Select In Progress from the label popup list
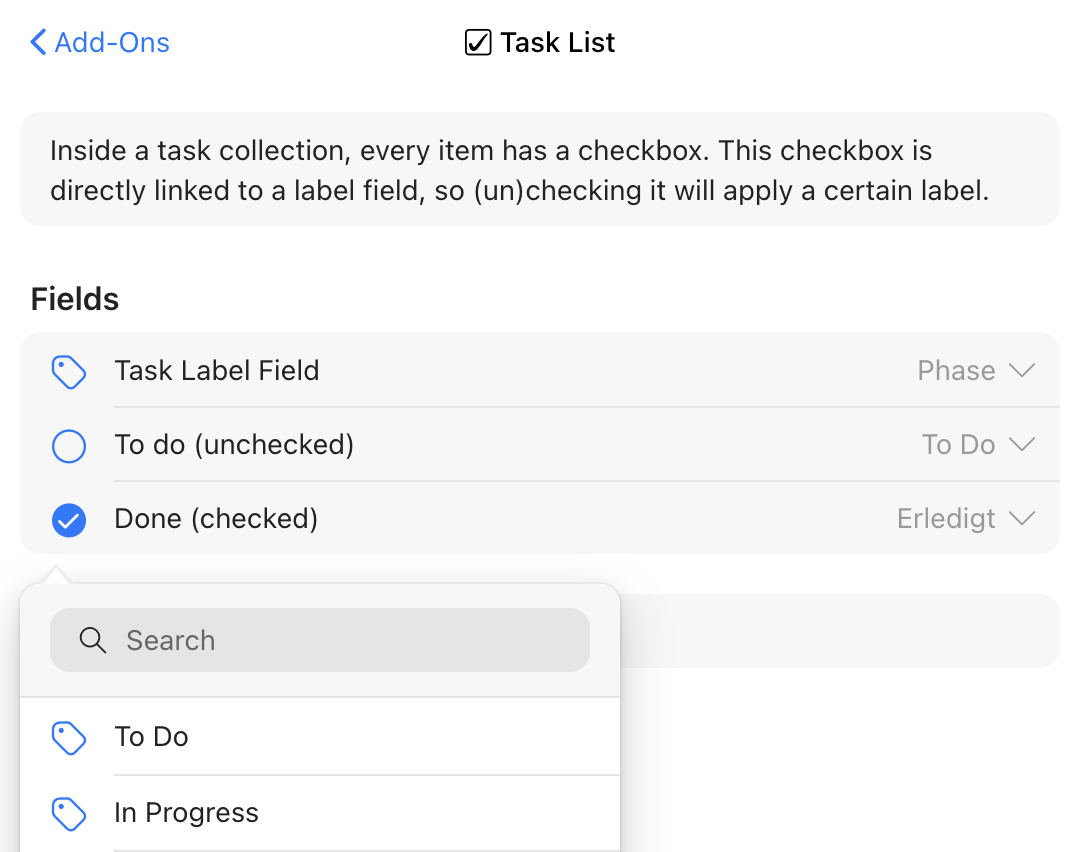 tap(186, 813)
